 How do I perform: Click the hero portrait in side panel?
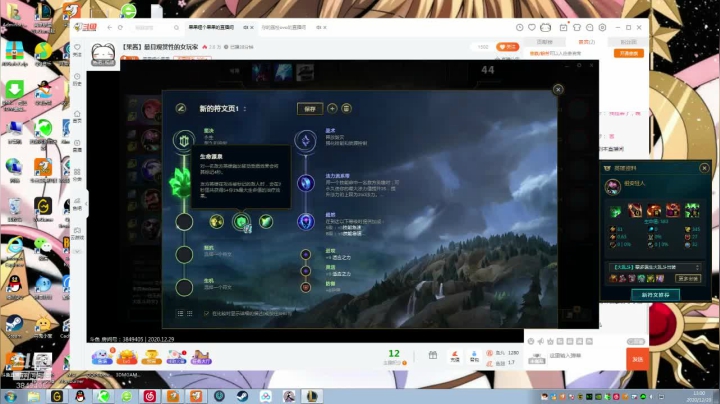point(613,187)
